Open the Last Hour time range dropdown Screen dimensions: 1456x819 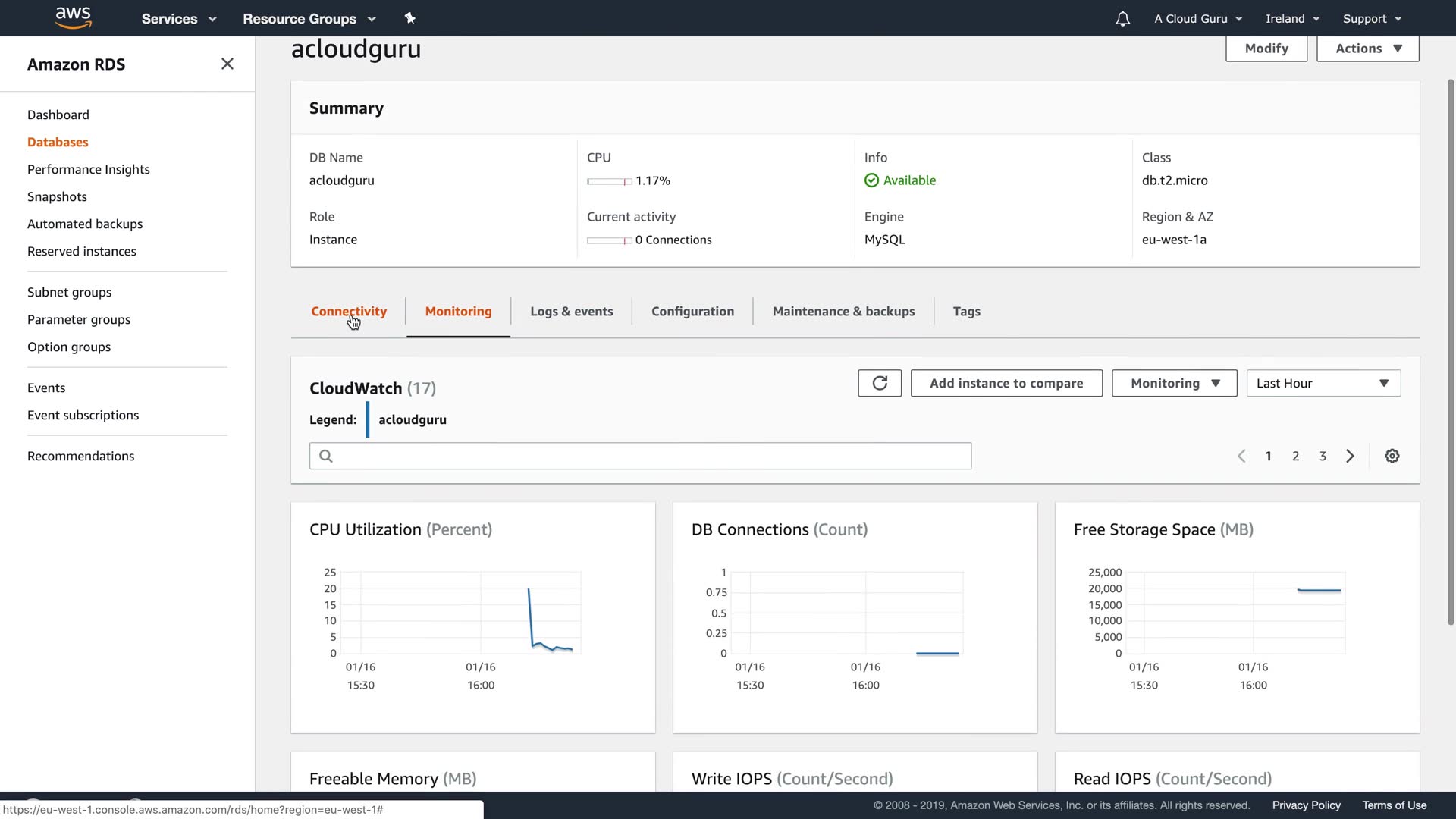coord(1323,384)
